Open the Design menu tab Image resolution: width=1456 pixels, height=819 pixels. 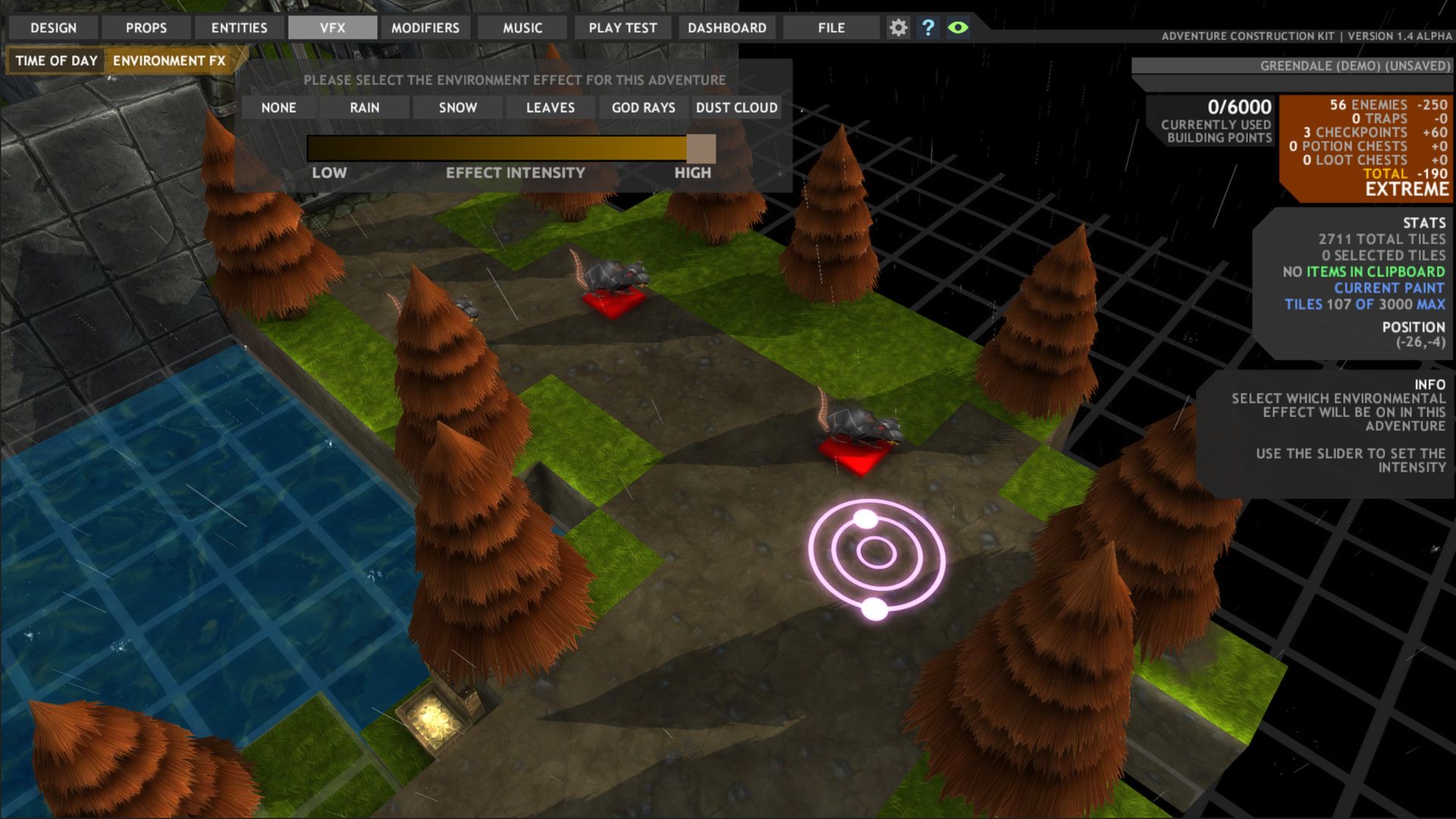pyautogui.click(x=53, y=28)
